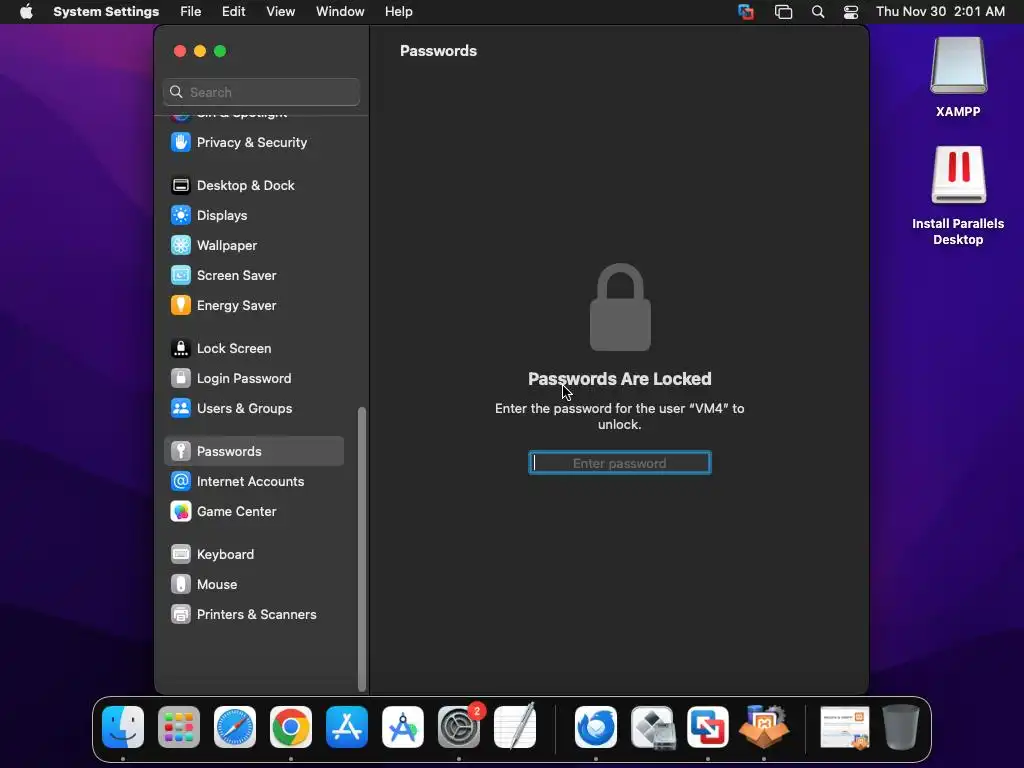Open the Apple menu

[x=26, y=12]
